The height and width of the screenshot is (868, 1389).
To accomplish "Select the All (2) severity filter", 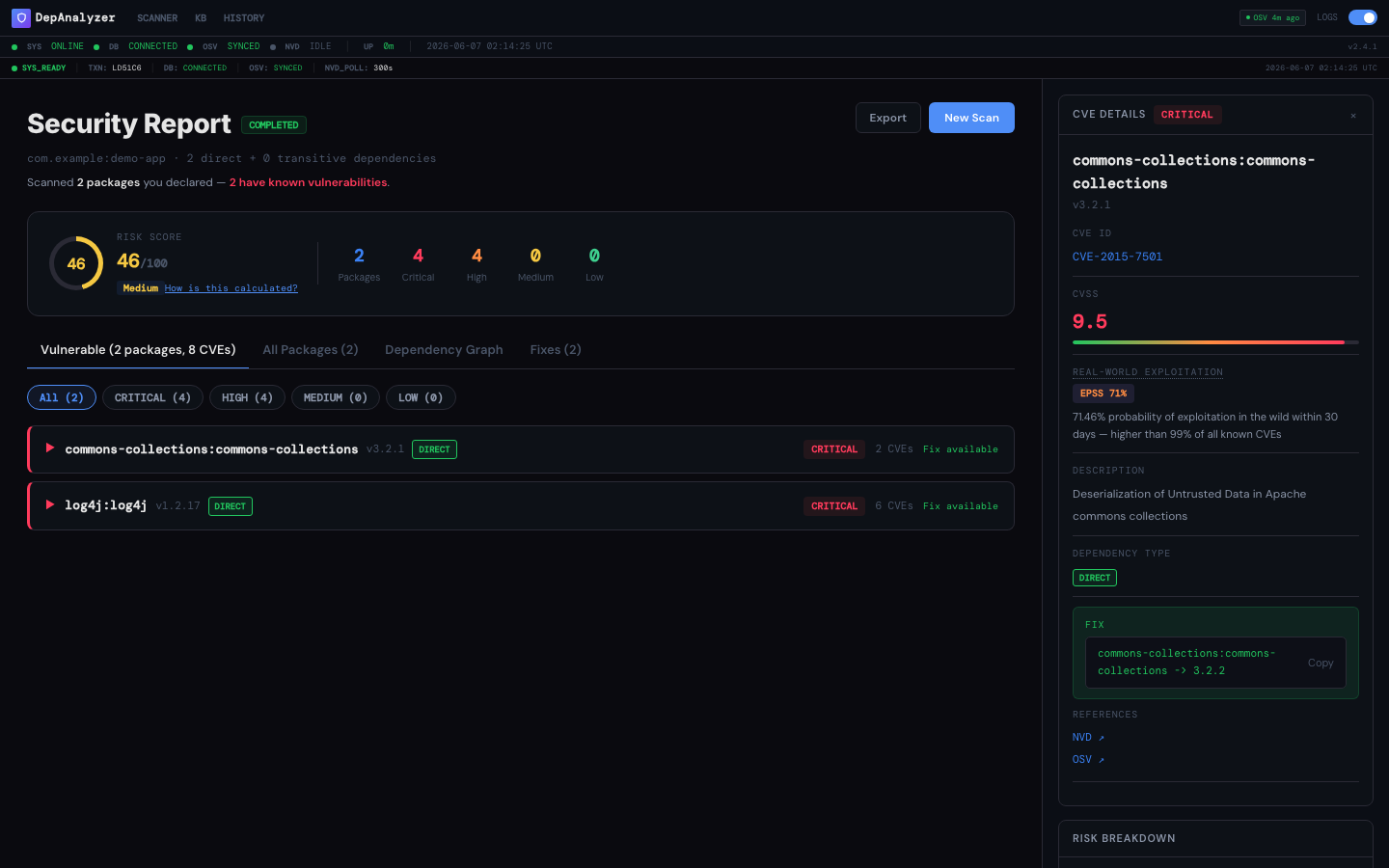I will coord(62,397).
